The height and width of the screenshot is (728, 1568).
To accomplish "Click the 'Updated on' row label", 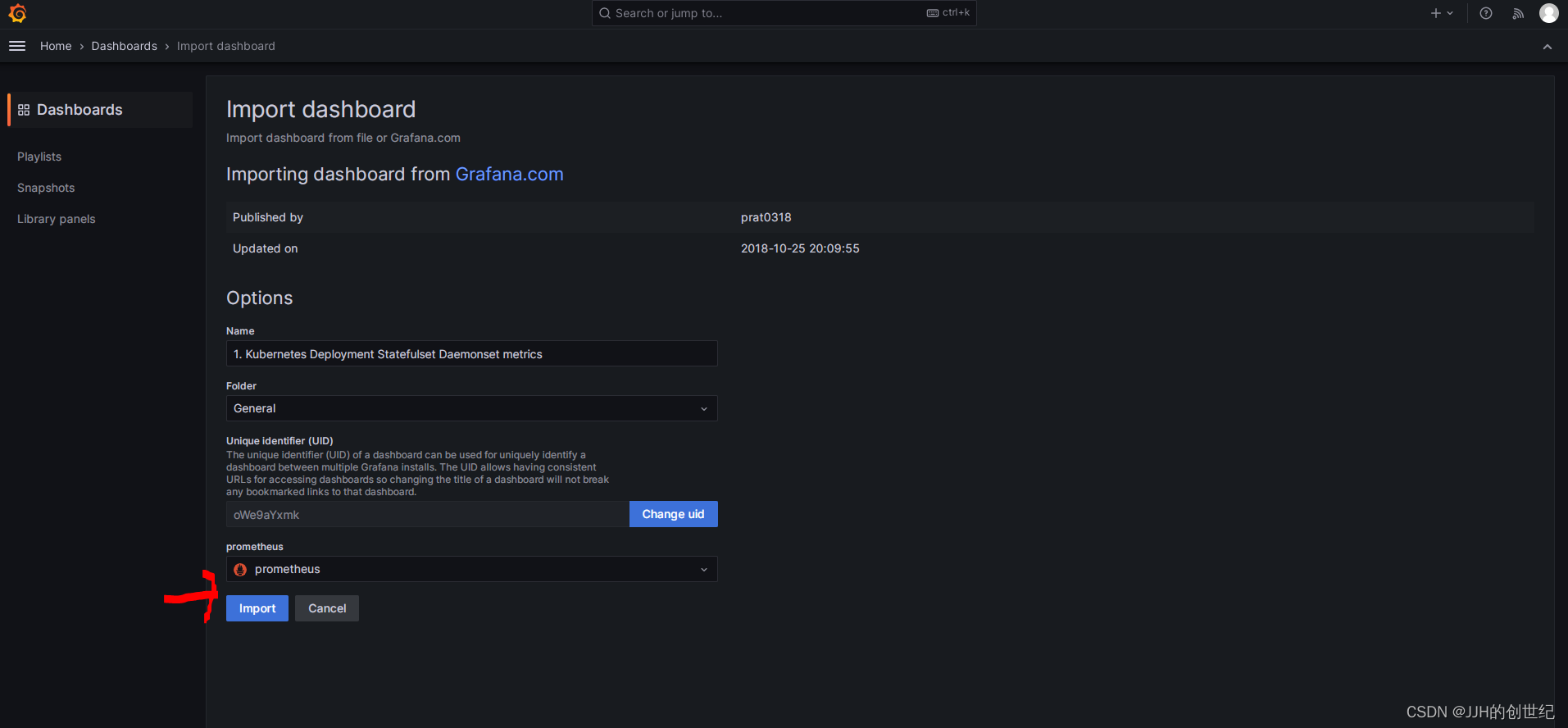I will 266,248.
